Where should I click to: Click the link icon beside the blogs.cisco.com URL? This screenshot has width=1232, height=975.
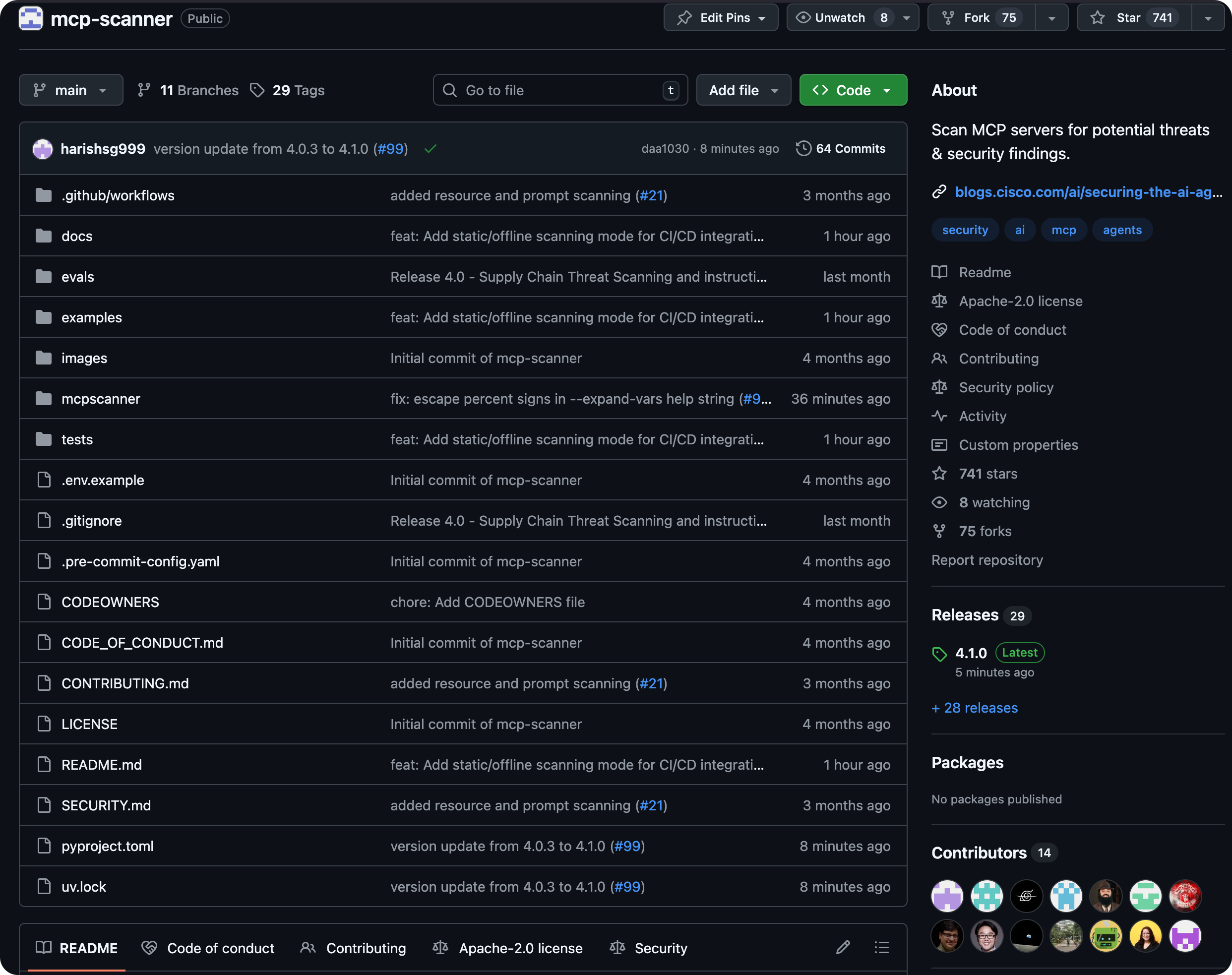click(x=939, y=192)
